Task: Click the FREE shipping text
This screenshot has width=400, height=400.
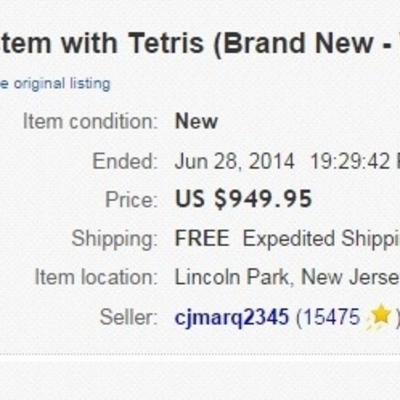Action: (x=202, y=238)
